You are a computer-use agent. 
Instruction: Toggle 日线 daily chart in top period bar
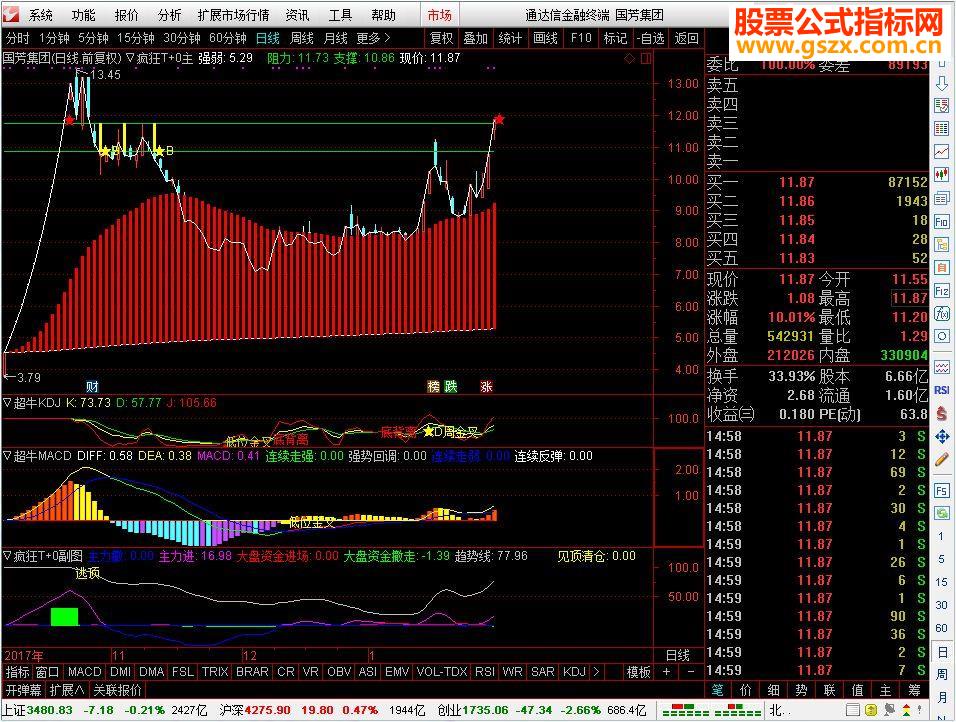point(268,38)
